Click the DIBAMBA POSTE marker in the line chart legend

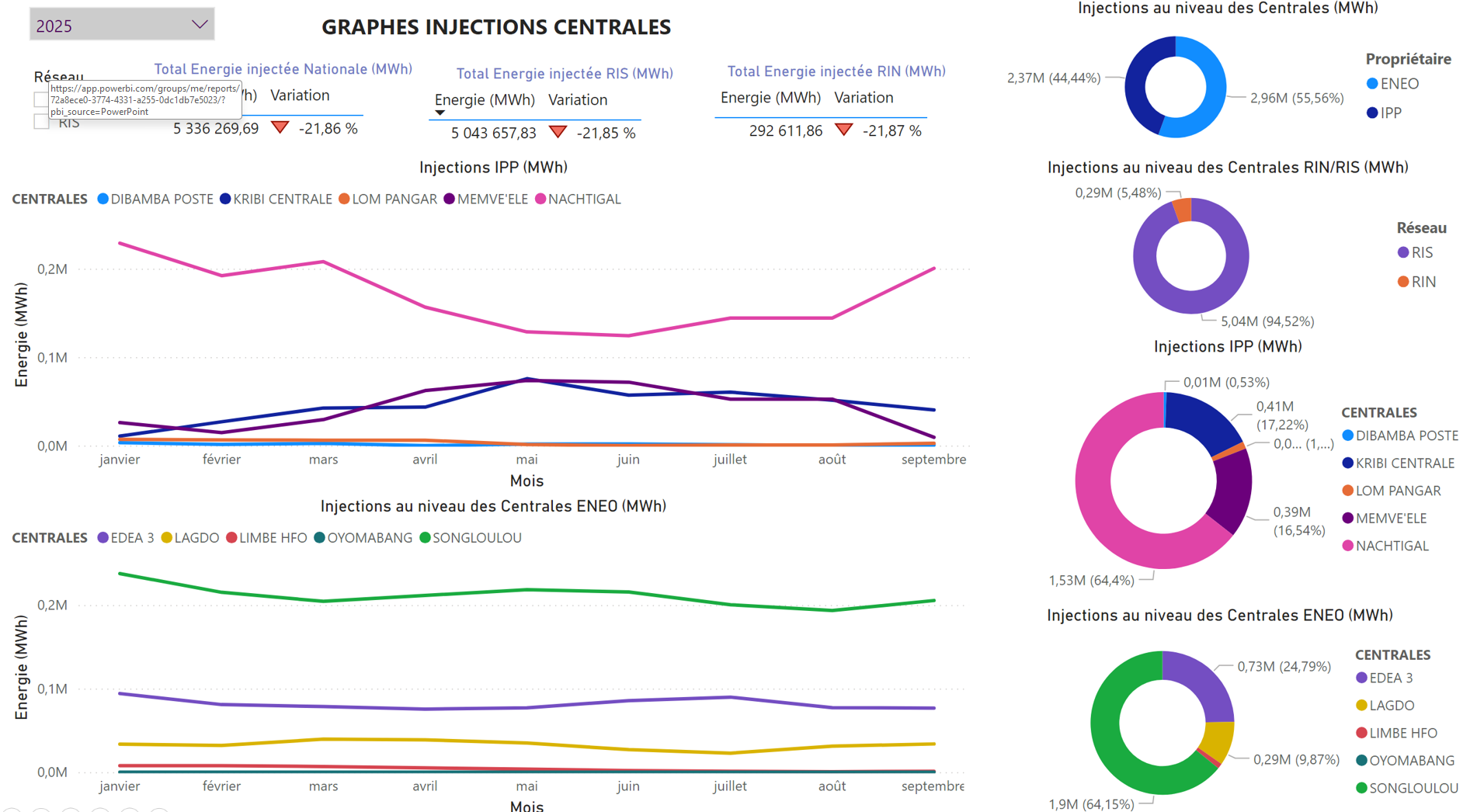point(103,200)
